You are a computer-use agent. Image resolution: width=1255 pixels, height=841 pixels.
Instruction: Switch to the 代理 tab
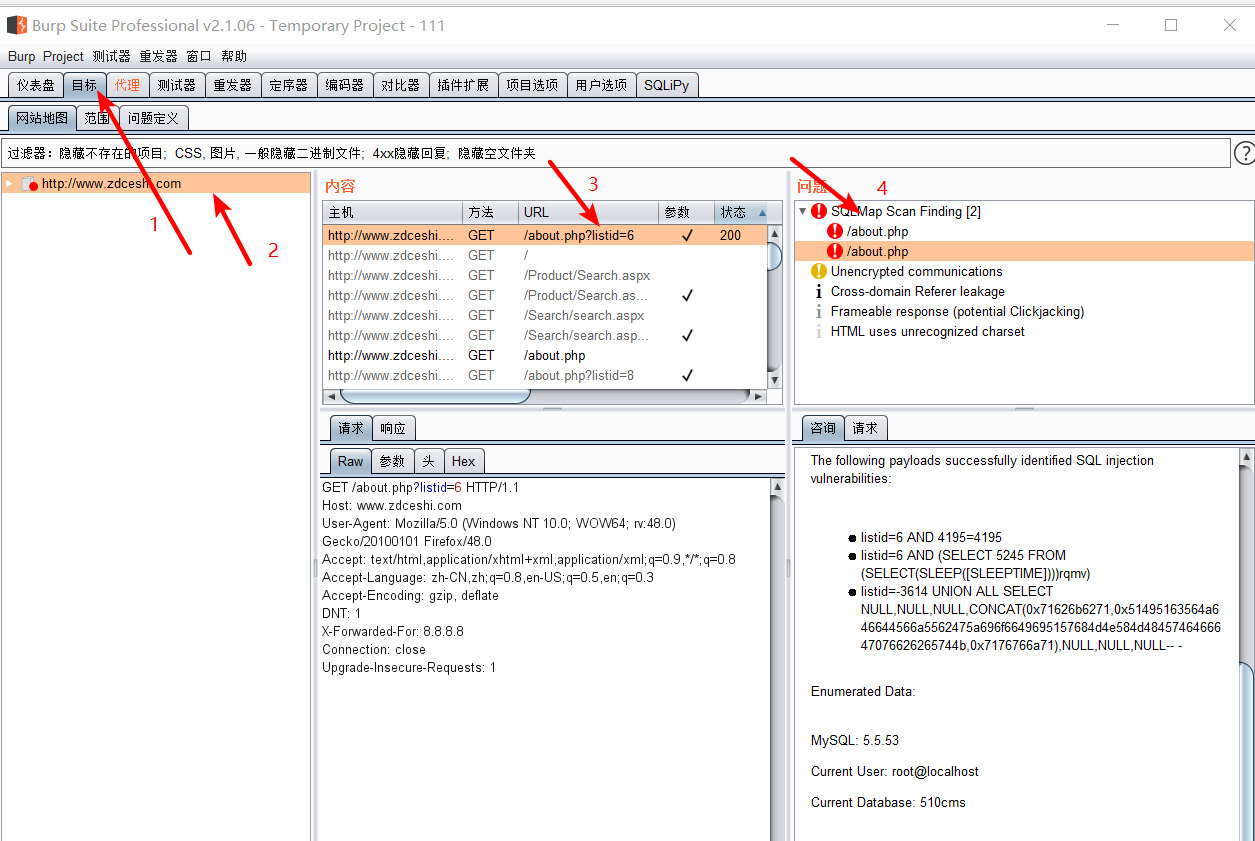pos(127,85)
